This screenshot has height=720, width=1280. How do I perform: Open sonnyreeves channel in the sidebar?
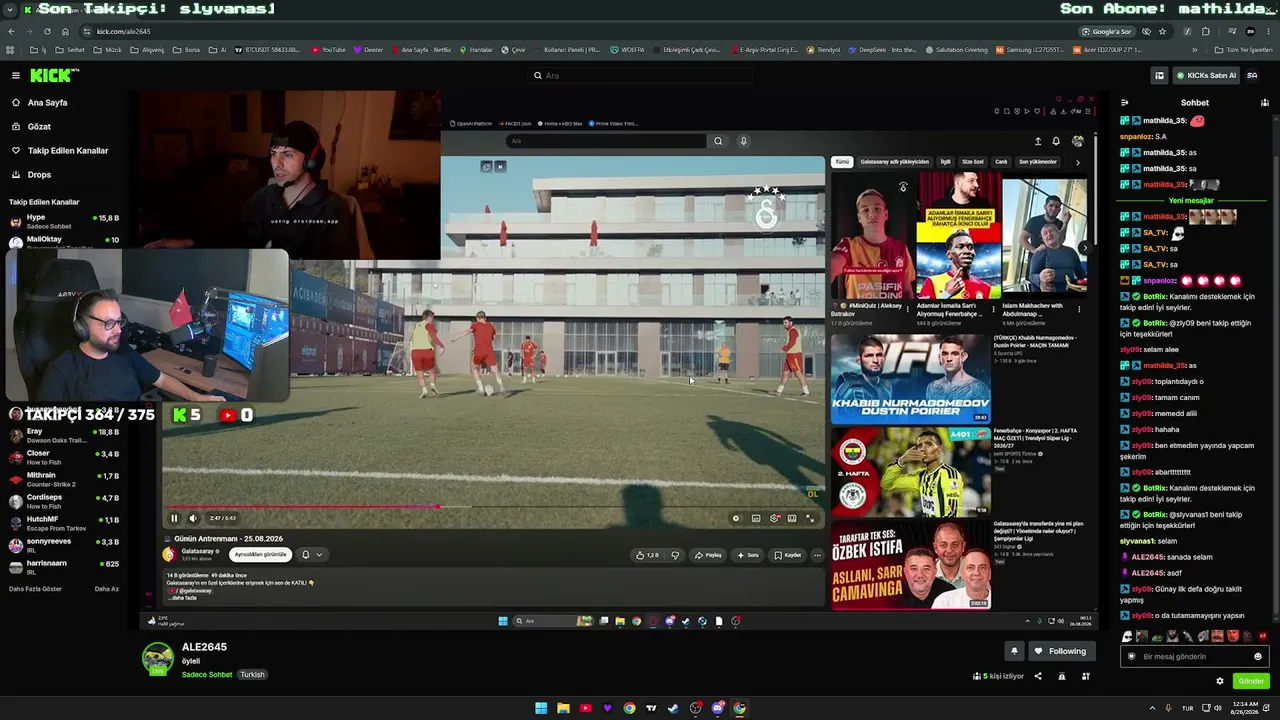click(64, 546)
